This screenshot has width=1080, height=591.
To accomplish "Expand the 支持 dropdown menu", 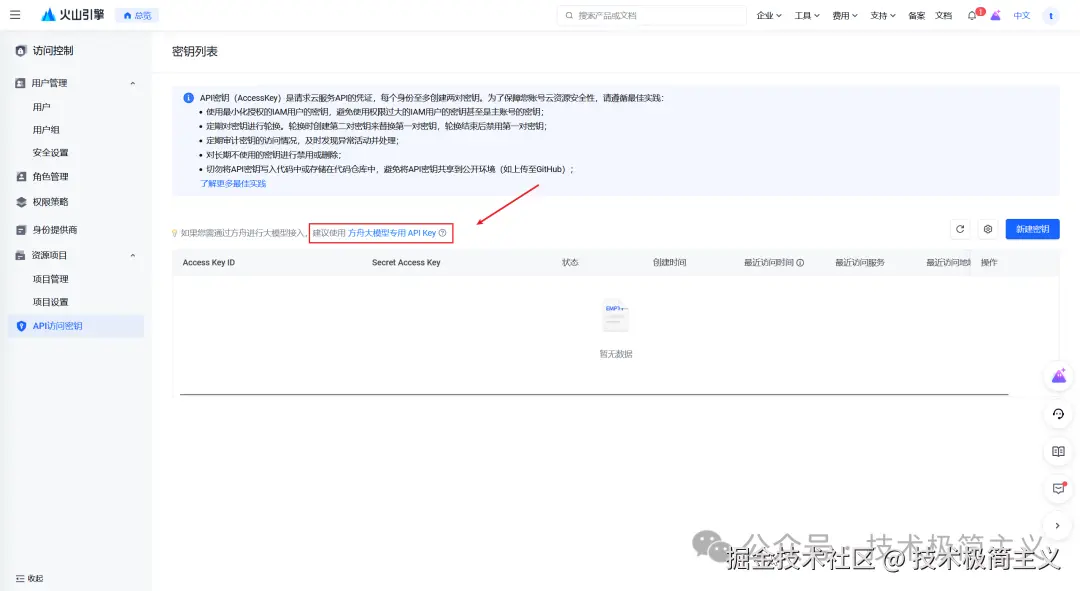I will pos(882,15).
